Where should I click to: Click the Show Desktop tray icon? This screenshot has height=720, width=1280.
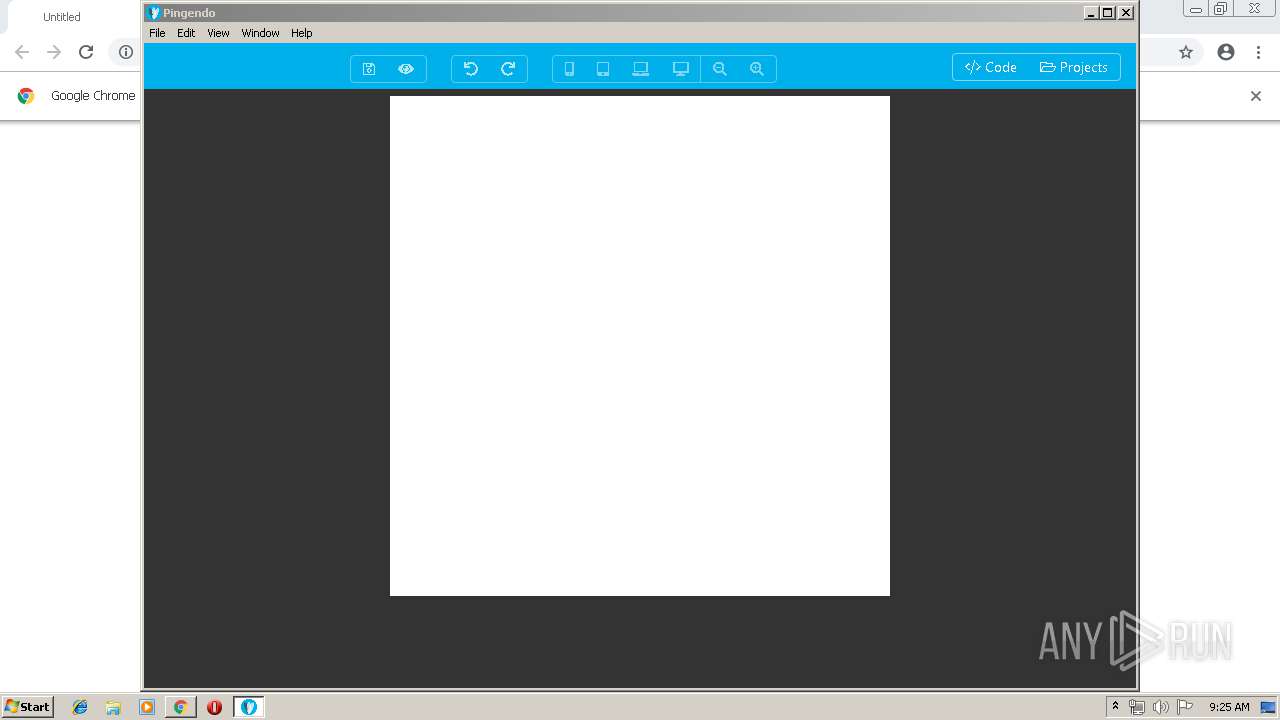[x=1268, y=707]
